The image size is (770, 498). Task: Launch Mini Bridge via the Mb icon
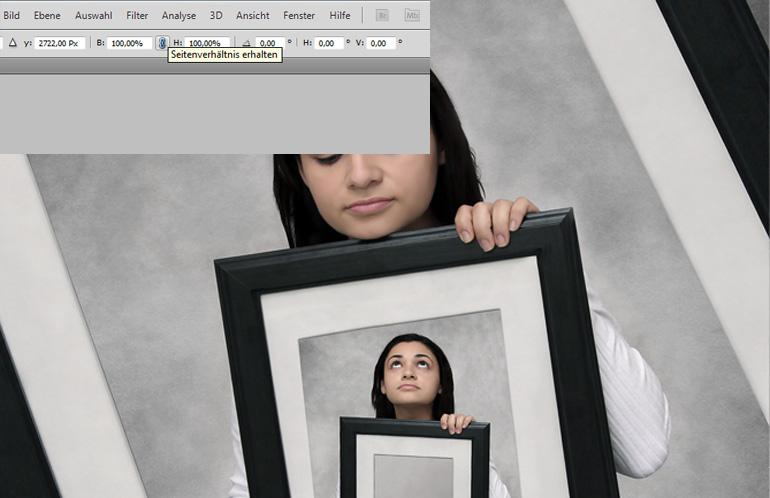point(412,15)
